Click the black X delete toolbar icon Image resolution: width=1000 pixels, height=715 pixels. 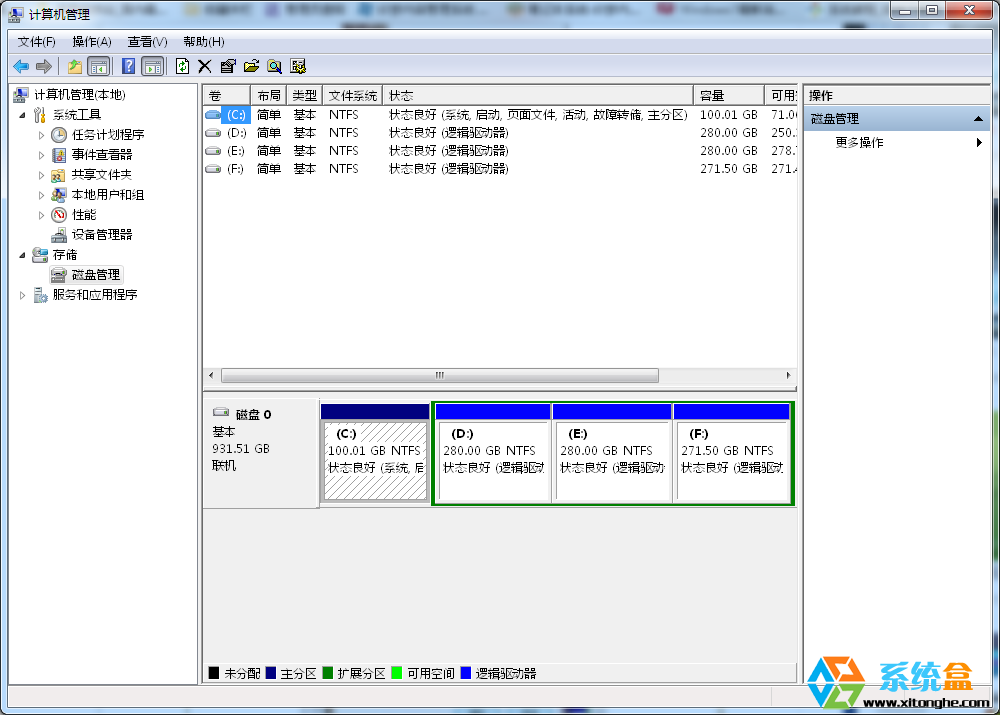pyautogui.click(x=205, y=66)
